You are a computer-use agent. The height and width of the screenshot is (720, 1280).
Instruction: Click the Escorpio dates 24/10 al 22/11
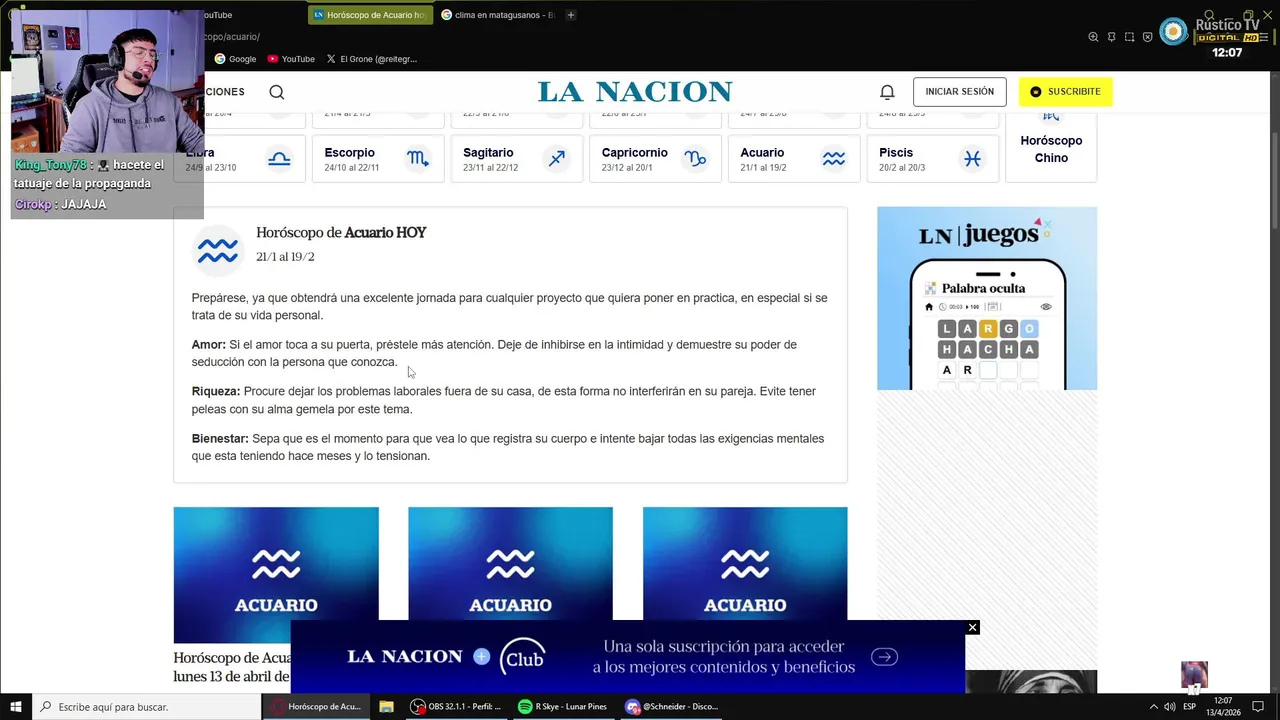352,168
